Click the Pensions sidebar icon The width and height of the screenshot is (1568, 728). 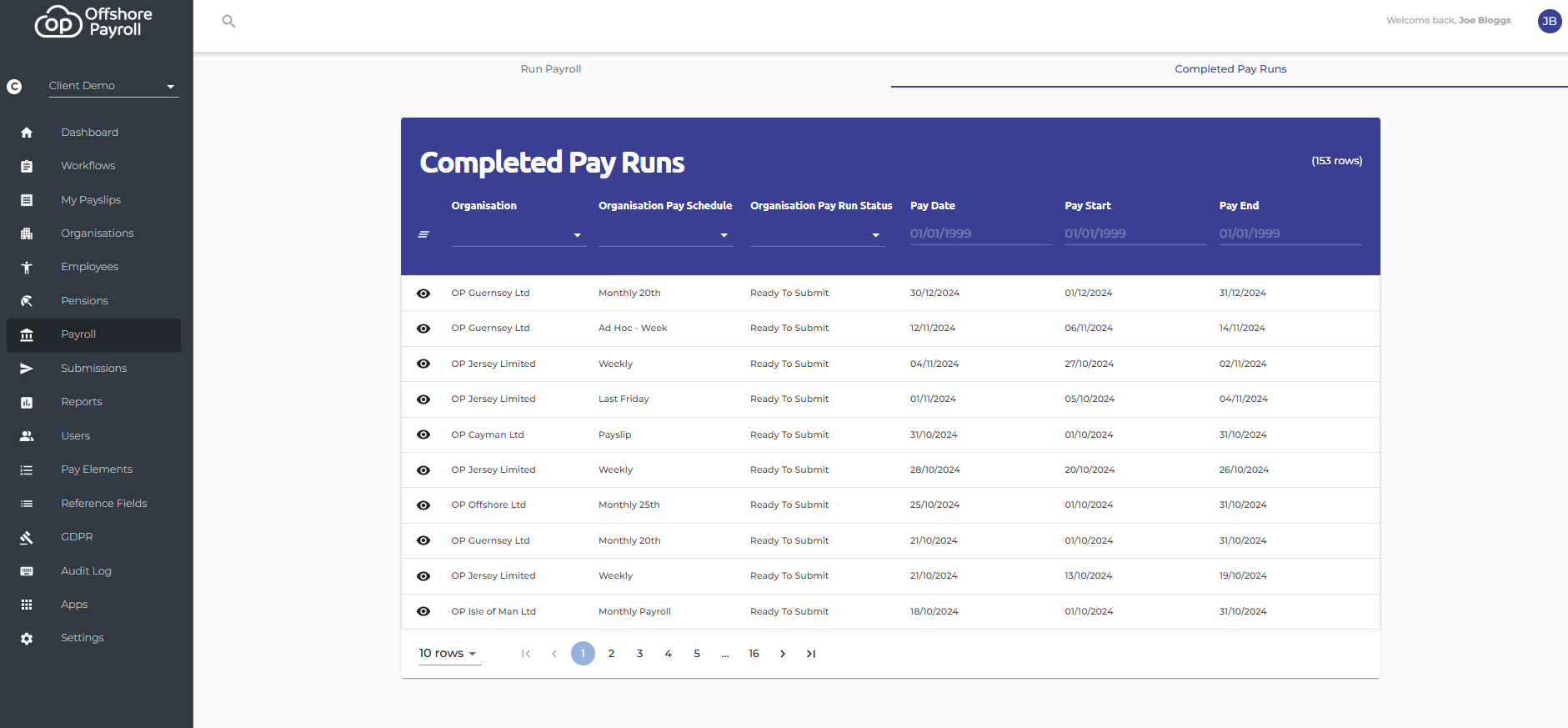[x=27, y=301]
